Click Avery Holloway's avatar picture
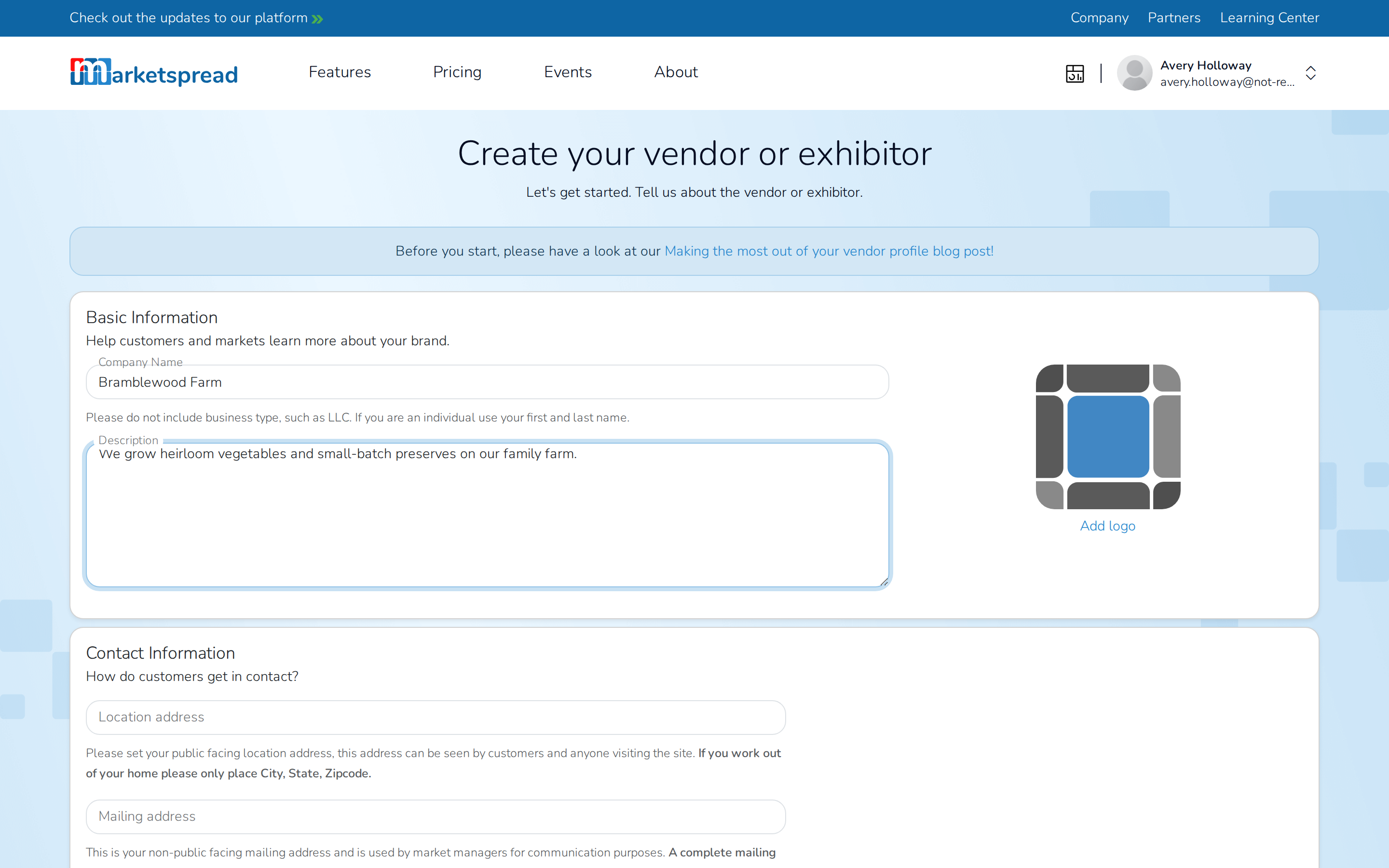The height and width of the screenshot is (868, 1389). [1134, 73]
